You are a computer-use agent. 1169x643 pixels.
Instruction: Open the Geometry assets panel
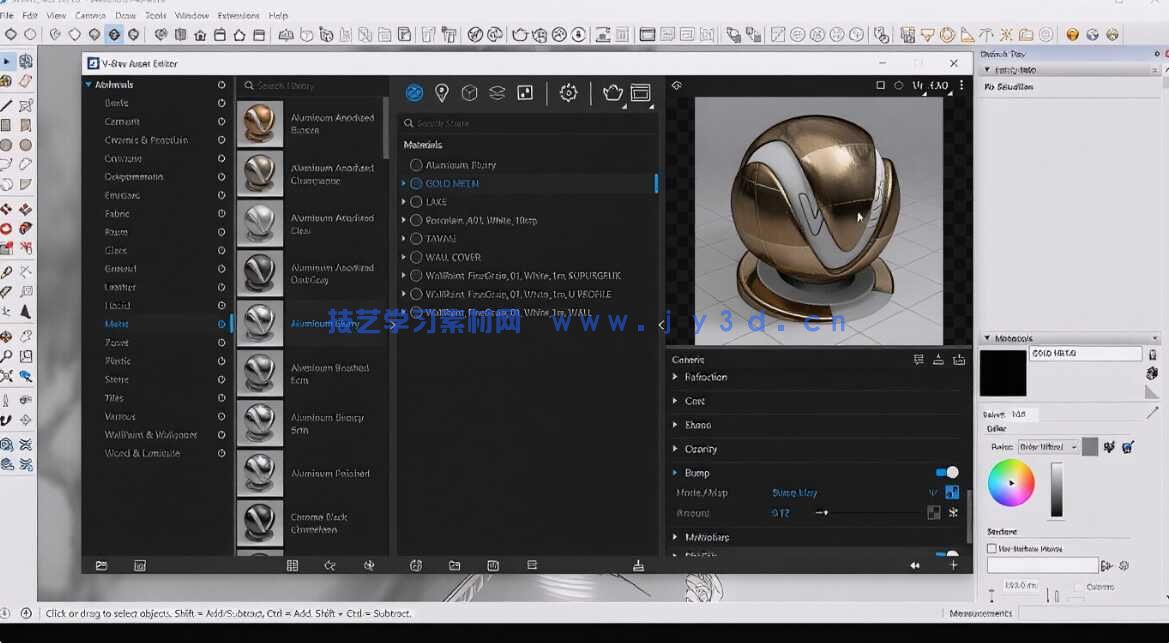[x=468, y=92]
